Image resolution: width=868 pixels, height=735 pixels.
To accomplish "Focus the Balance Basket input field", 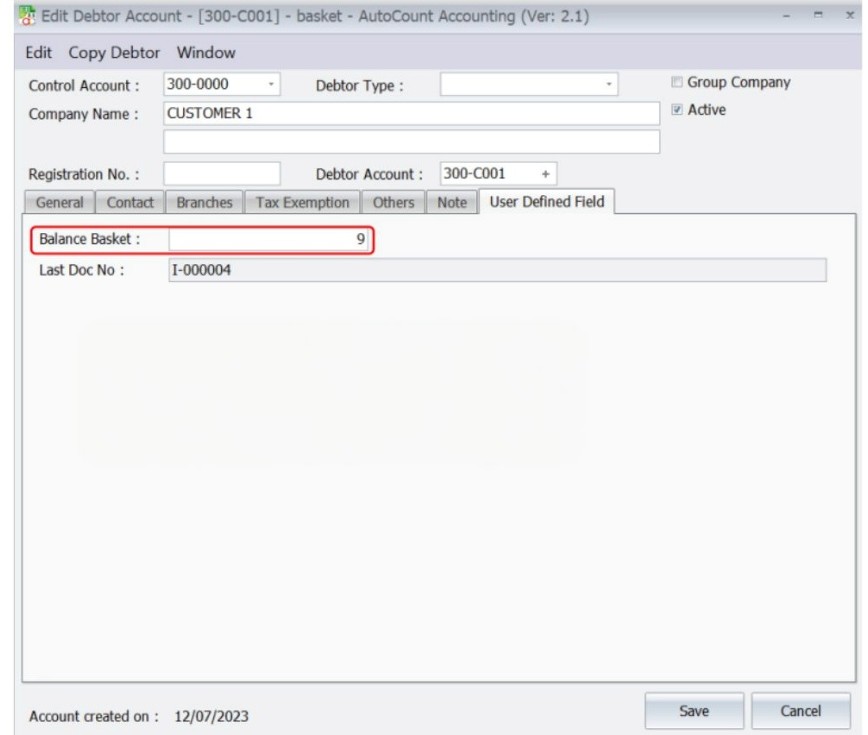I will pyautogui.click(x=270, y=240).
